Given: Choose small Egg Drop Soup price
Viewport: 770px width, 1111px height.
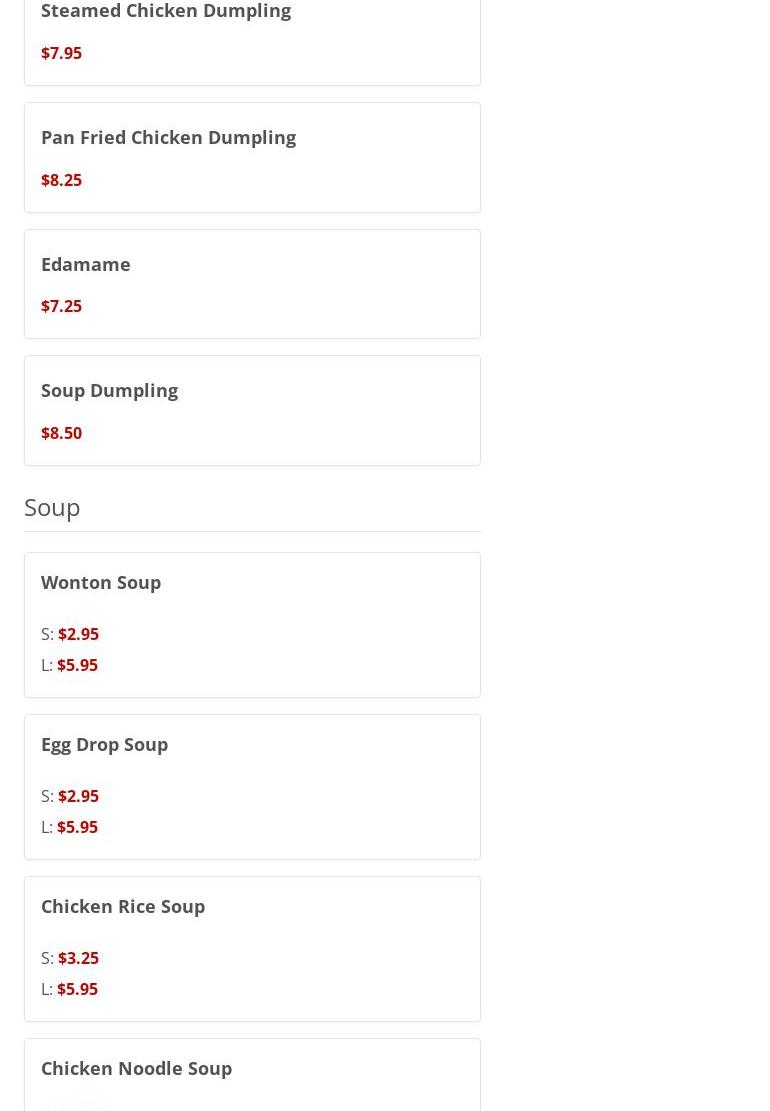Looking at the screenshot, I should 78,796.
